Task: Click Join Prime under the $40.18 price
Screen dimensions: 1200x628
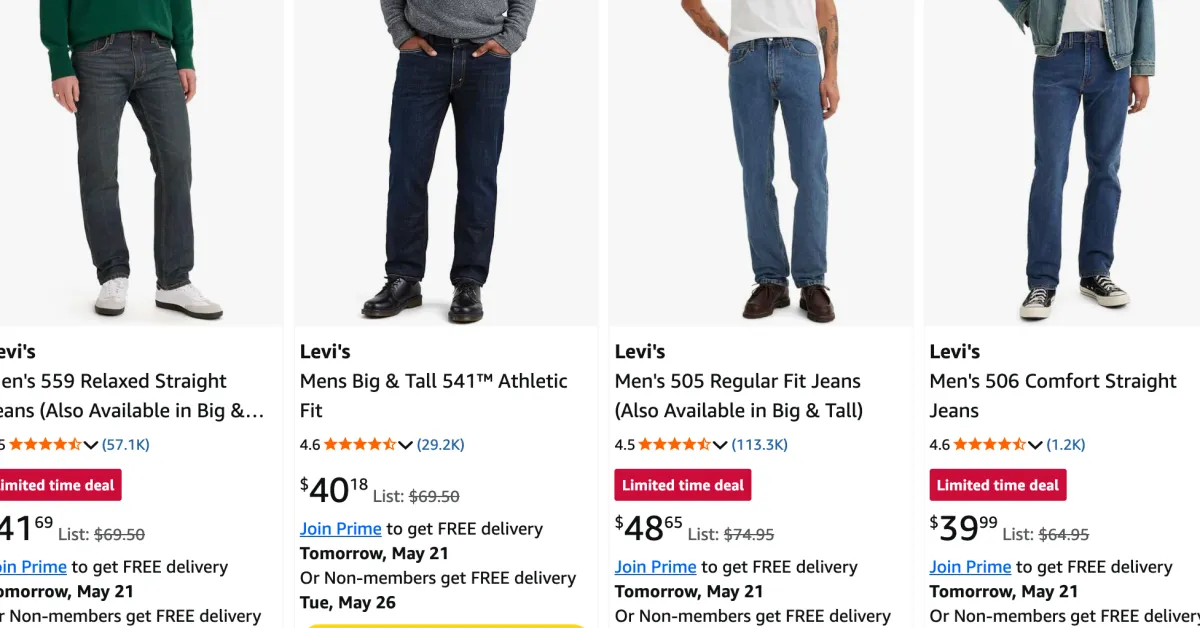Action: 341,529
